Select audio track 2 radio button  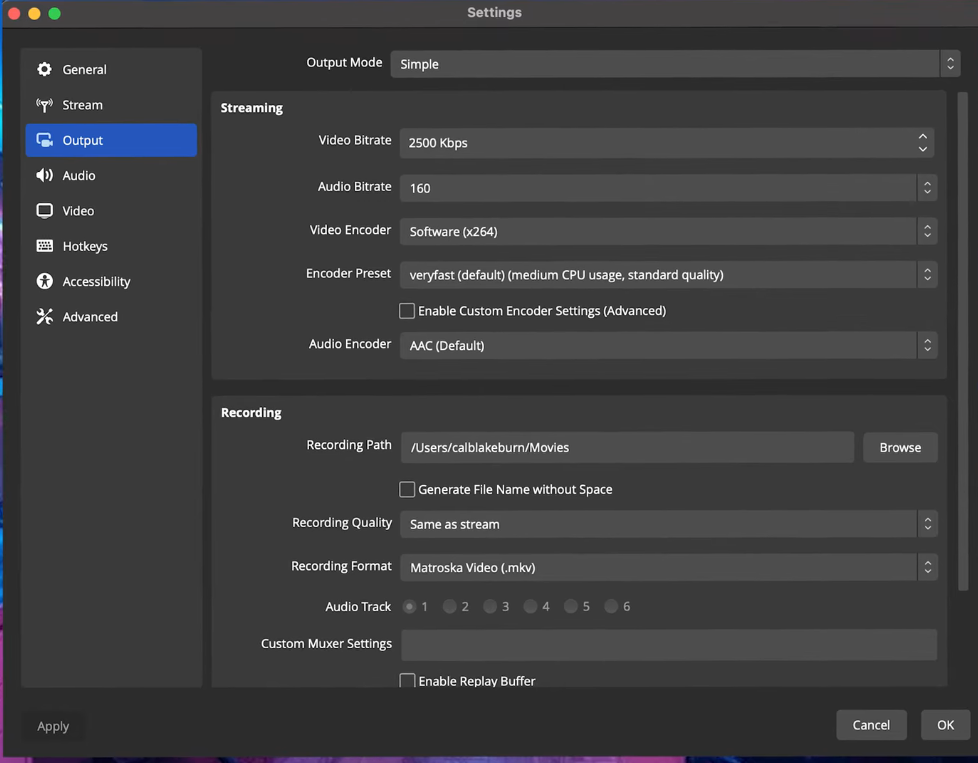(450, 607)
